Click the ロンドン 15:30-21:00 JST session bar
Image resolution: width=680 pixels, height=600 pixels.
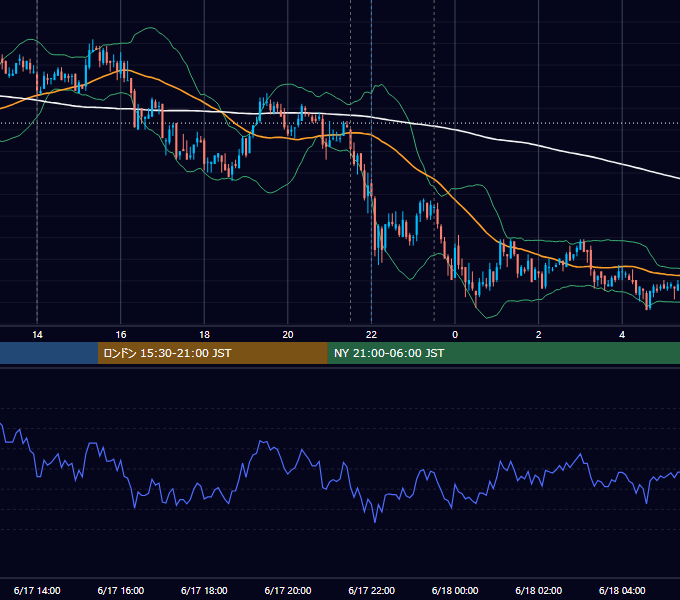point(212,353)
